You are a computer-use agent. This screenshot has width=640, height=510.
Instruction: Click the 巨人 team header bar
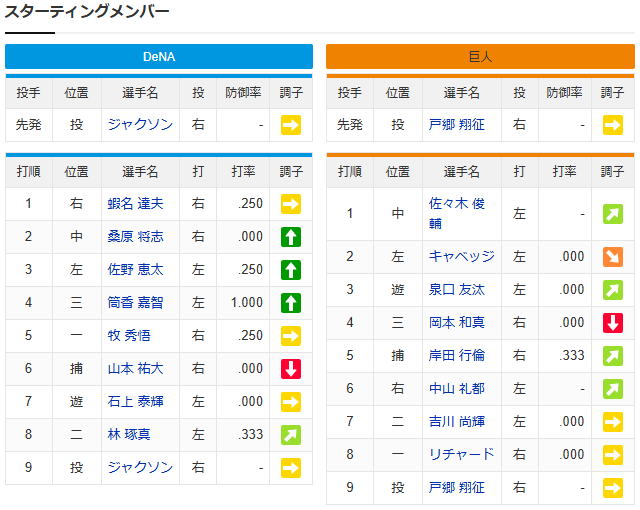pyautogui.click(x=480, y=56)
